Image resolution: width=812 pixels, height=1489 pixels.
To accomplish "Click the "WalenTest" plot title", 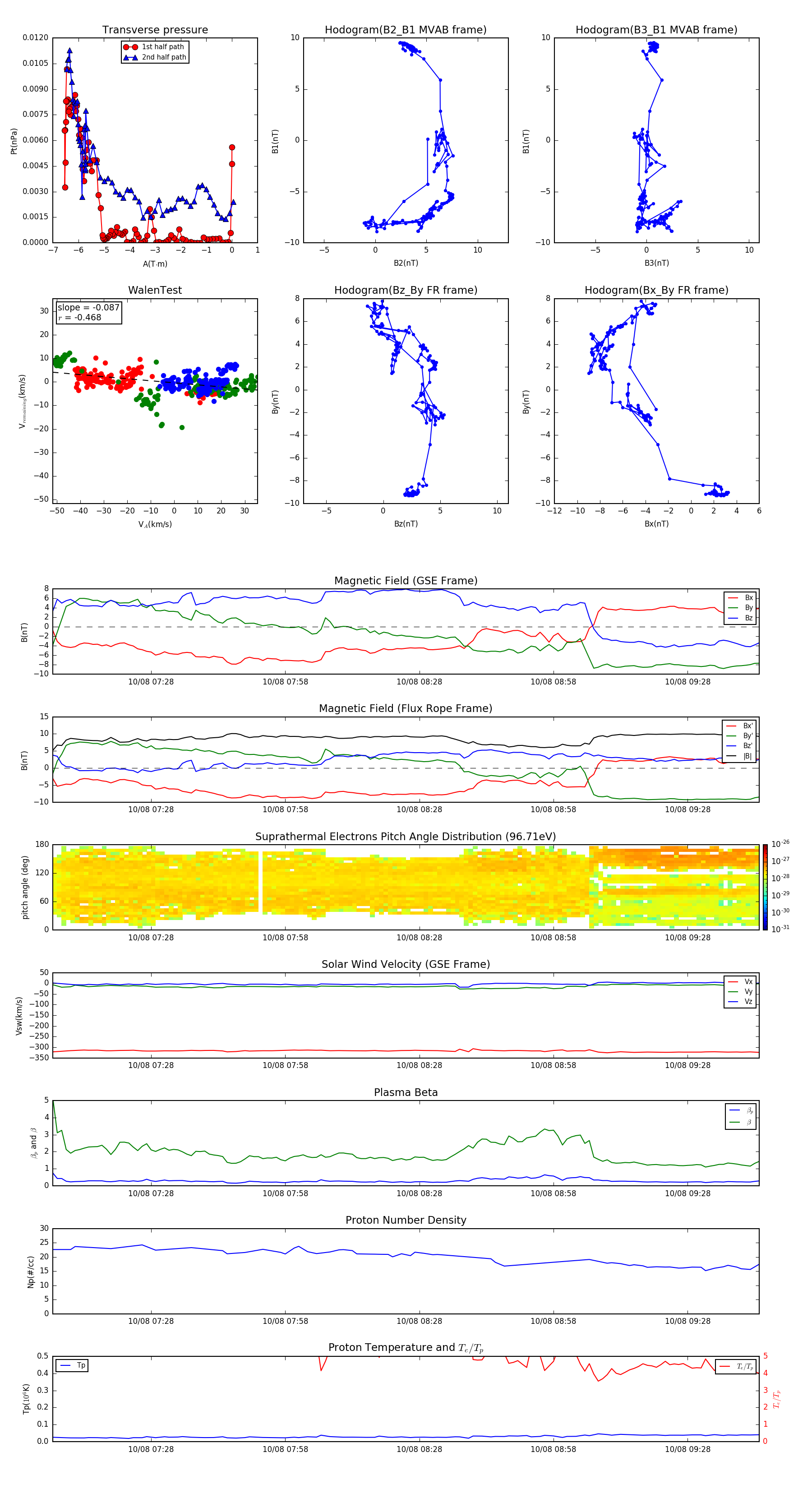I will click(155, 290).
